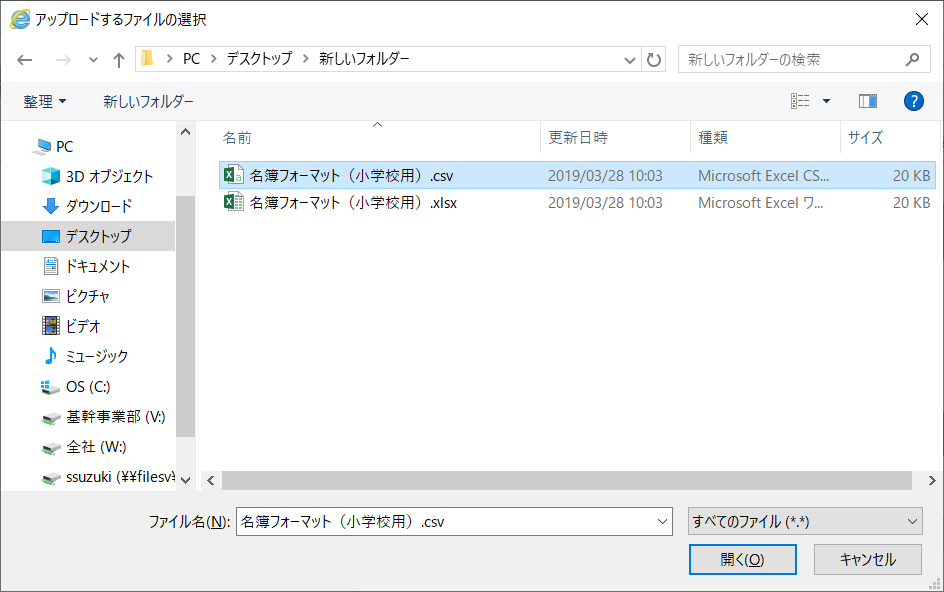The height and width of the screenshot is (592, 944).
Task: Select 3D オブジェクト in the sidebar
Action: tap(109, 176)
